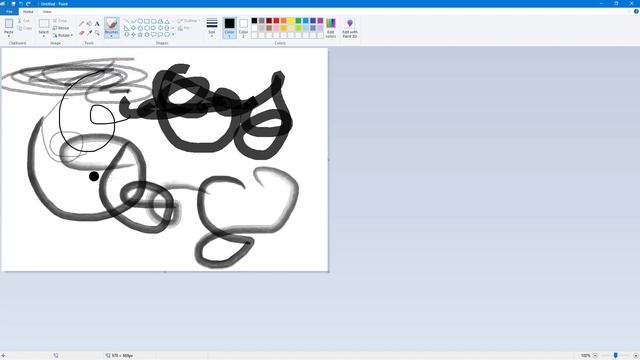This screenshot has height=360, width=640.
Task: Choose the Right arrow shape
Action: (x=153, y=28)
